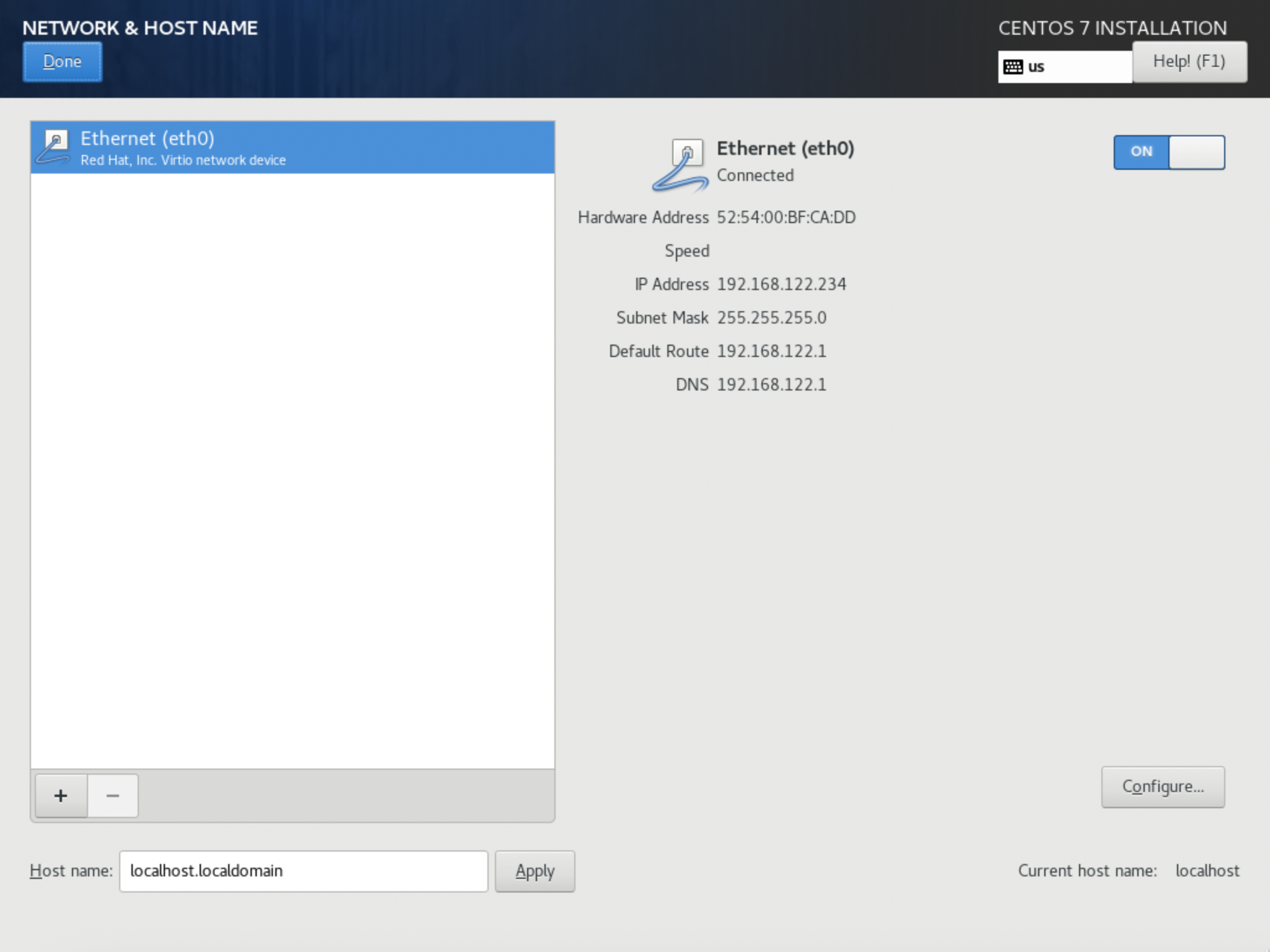Screen dimensions: 1270x952
Task: Click the Host name text field
Action: 303,871
